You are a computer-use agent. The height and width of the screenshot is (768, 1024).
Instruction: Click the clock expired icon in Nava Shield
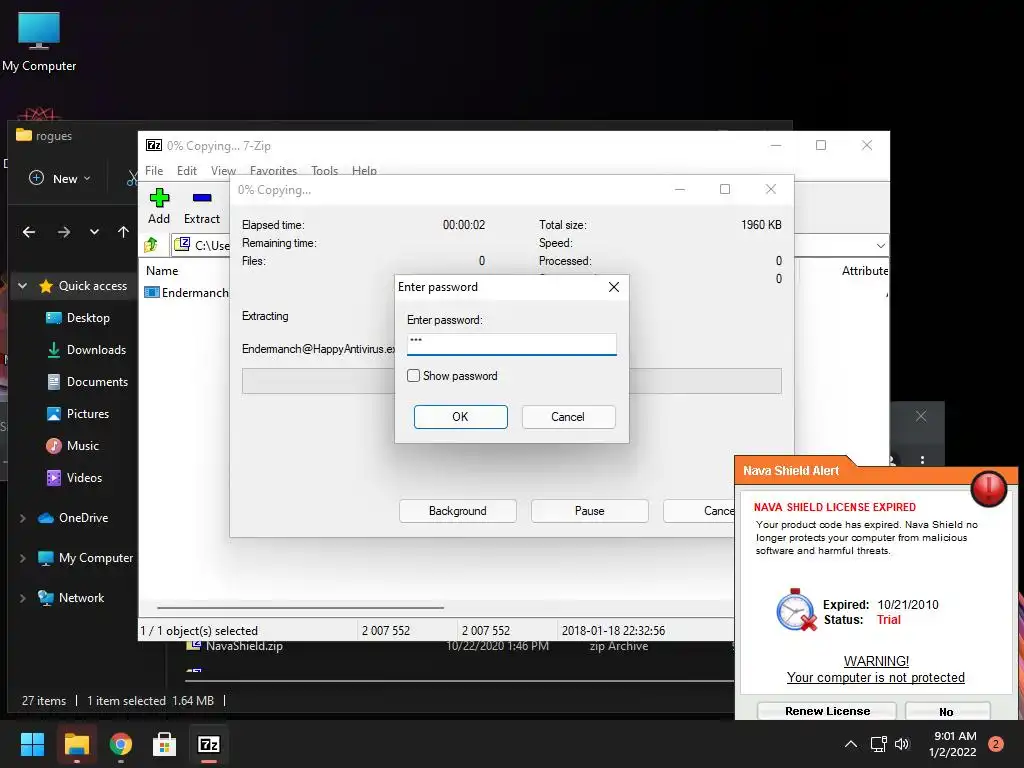pyautogui.click(x=796, y=610)
